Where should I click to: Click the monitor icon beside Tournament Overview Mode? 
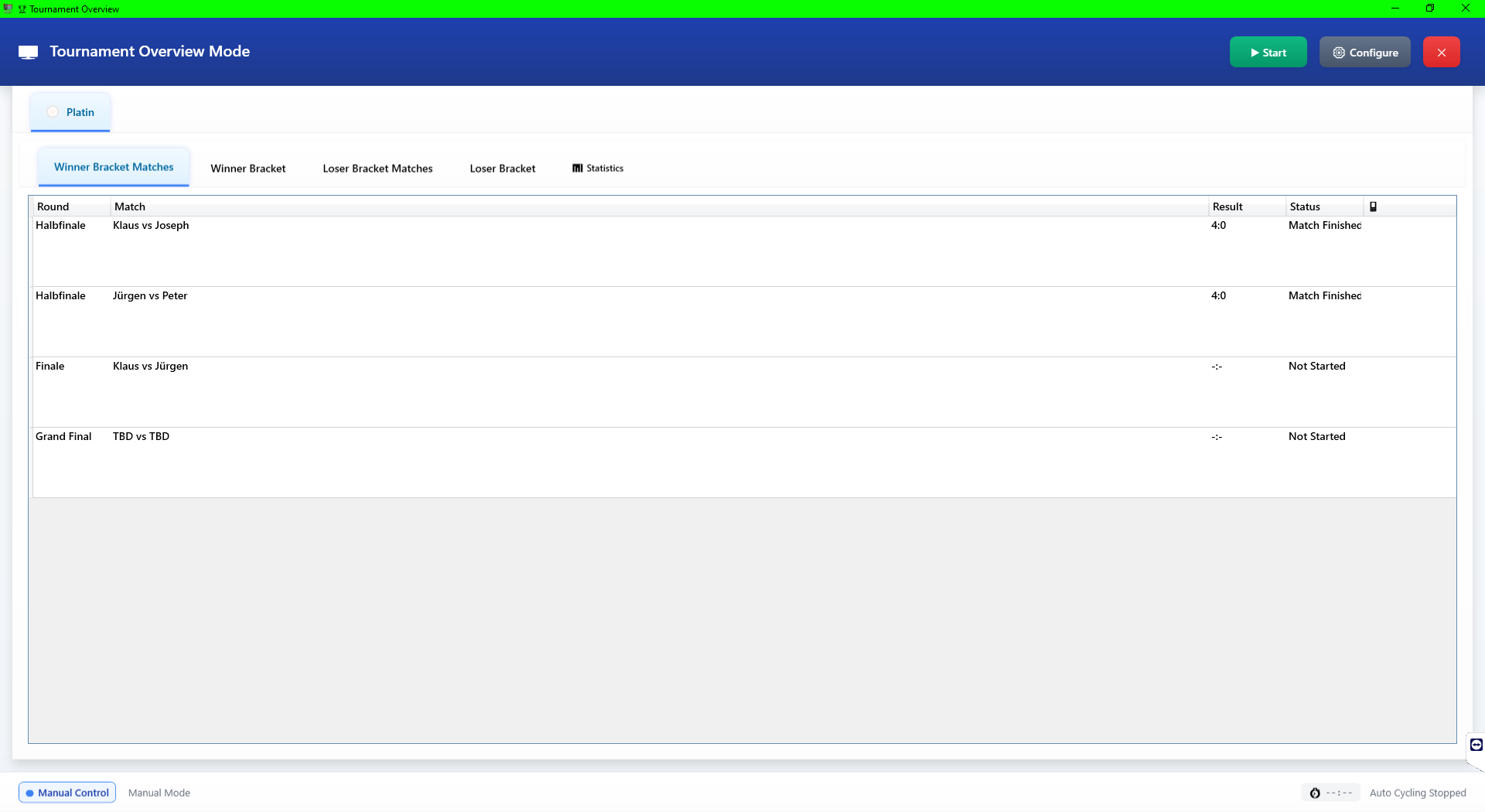click(28, 52)
